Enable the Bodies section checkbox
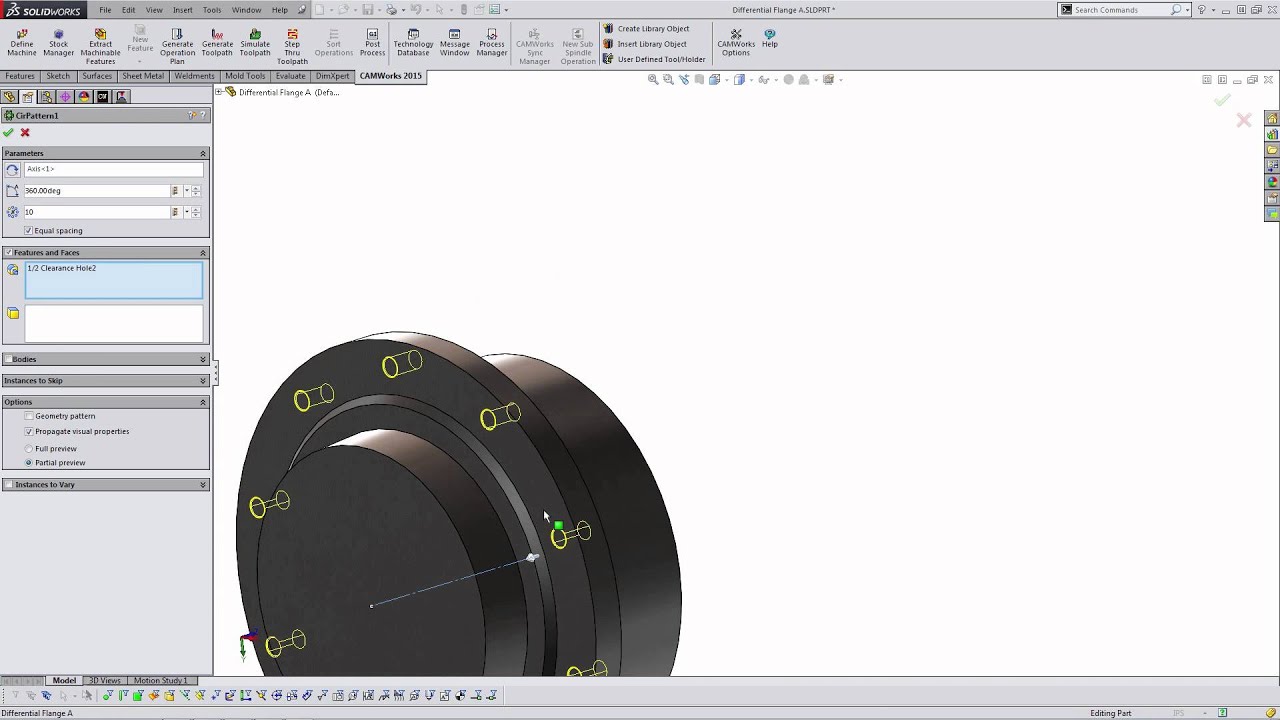The image size is (1280, 720). point(8,359)
